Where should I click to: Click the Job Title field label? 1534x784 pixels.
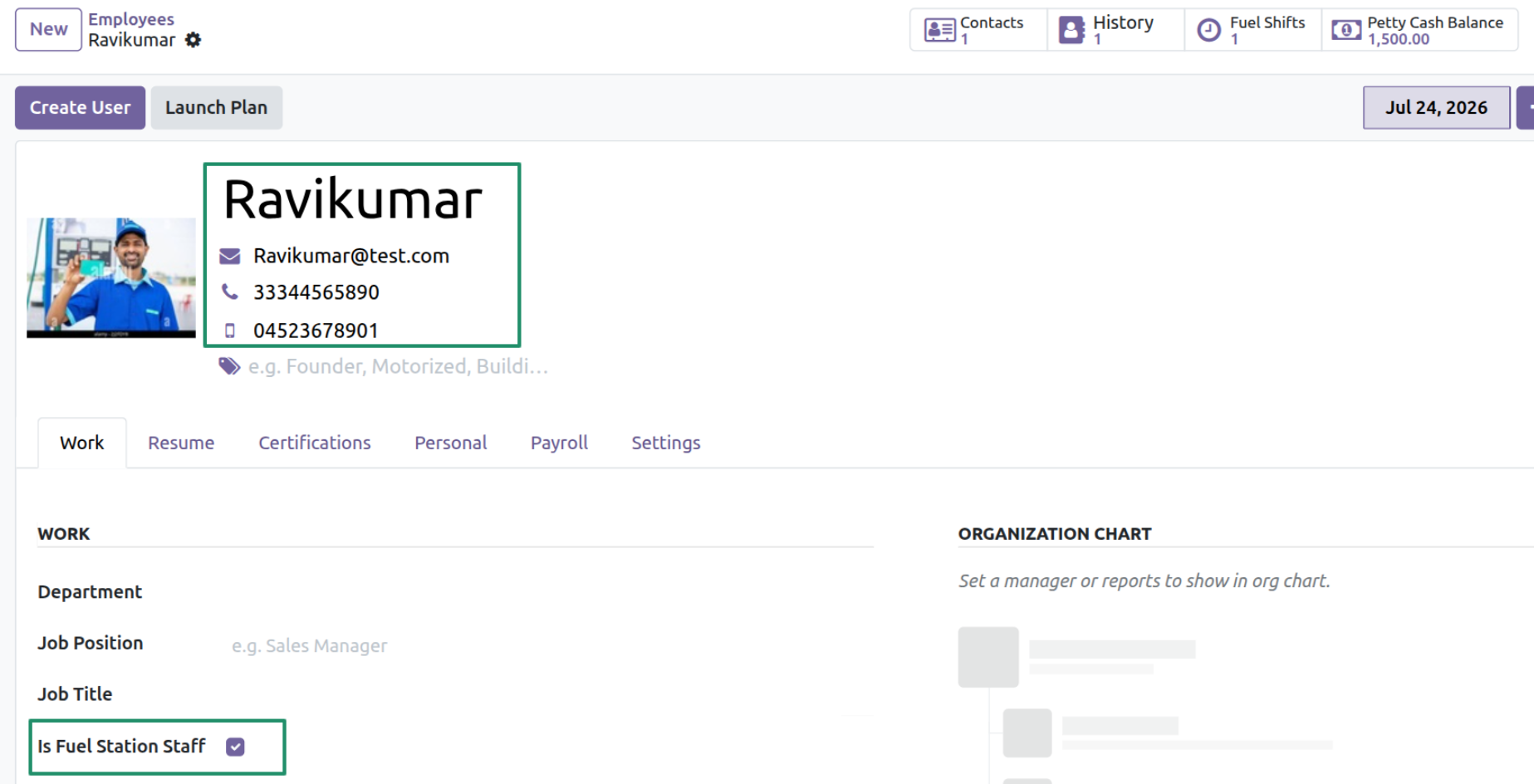click(75, 693)
